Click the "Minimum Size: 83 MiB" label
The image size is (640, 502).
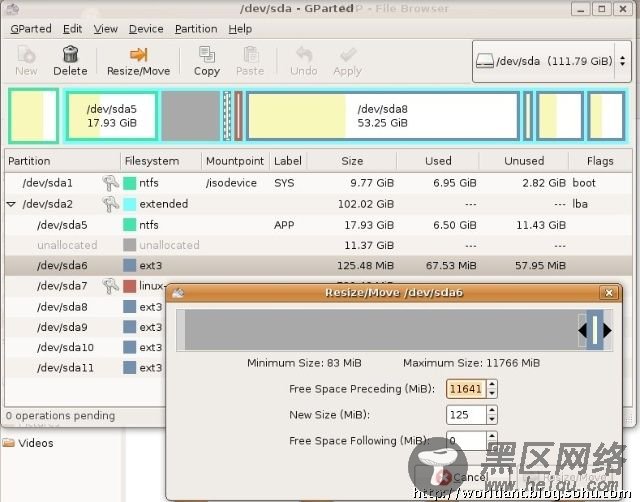point(304,363)
